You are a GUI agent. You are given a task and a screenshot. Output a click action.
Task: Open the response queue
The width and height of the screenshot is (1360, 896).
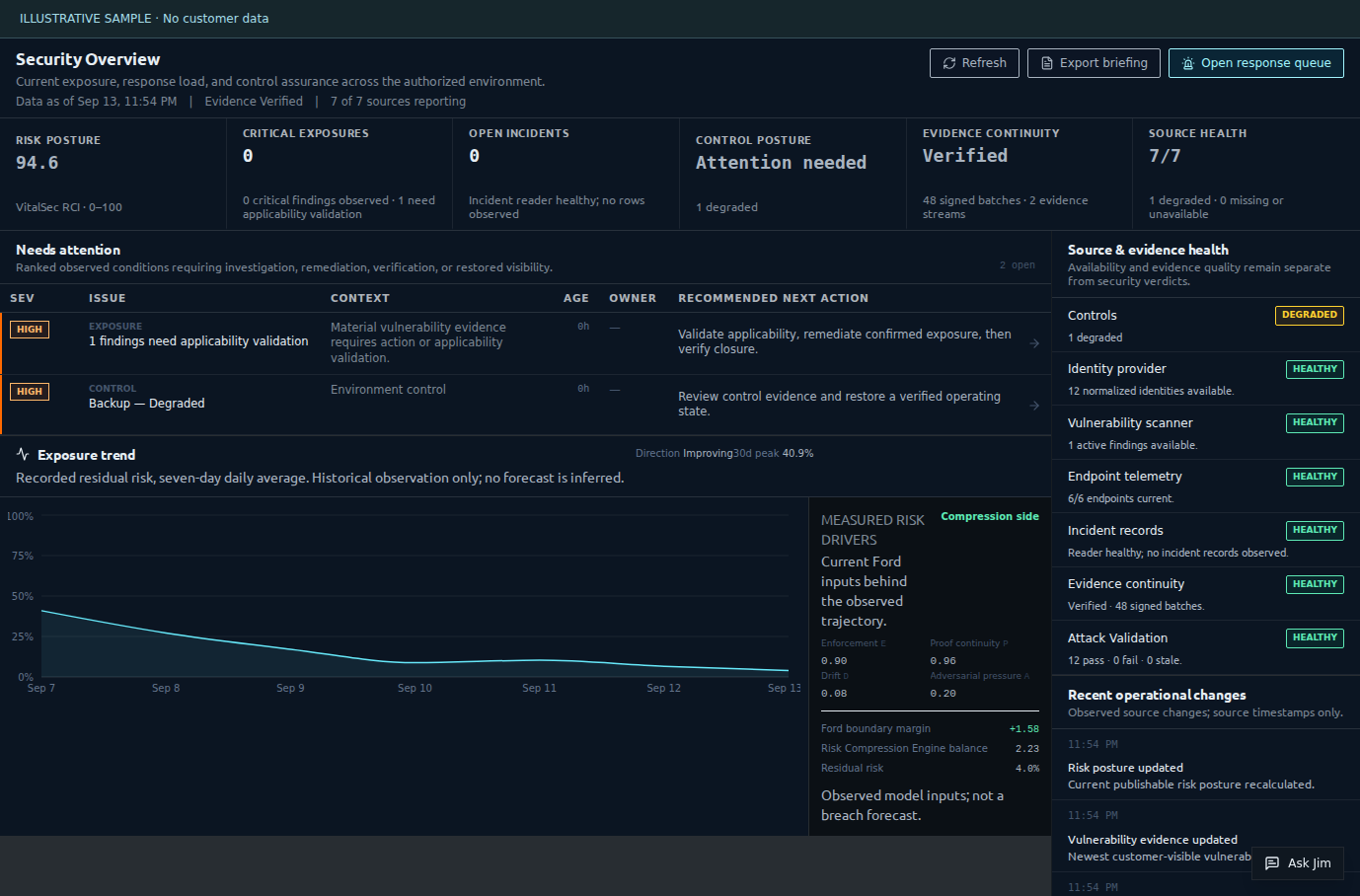pyautogui.click(x=1256, y=63)
